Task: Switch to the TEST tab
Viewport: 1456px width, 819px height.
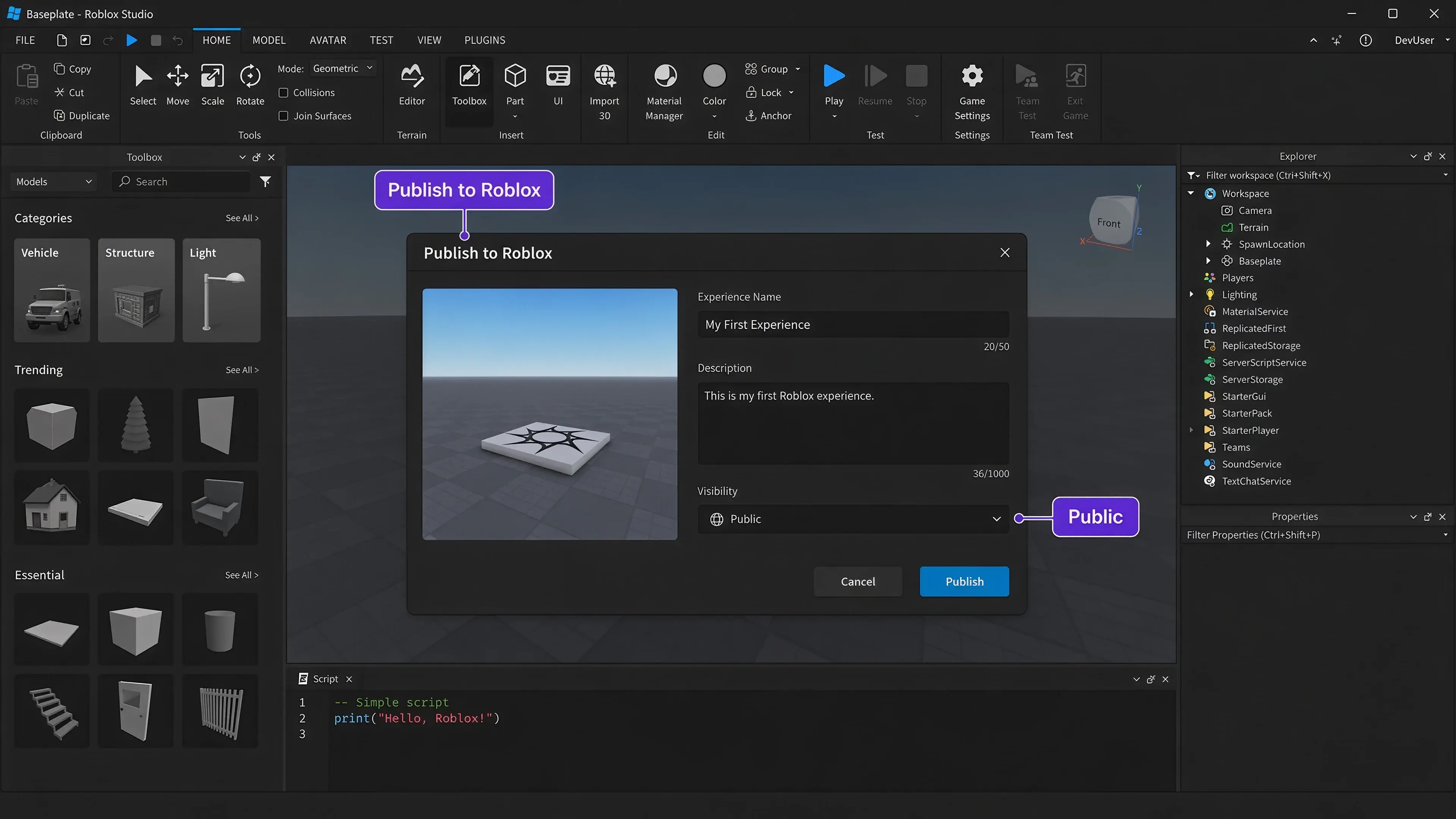Action: (381, 40)
